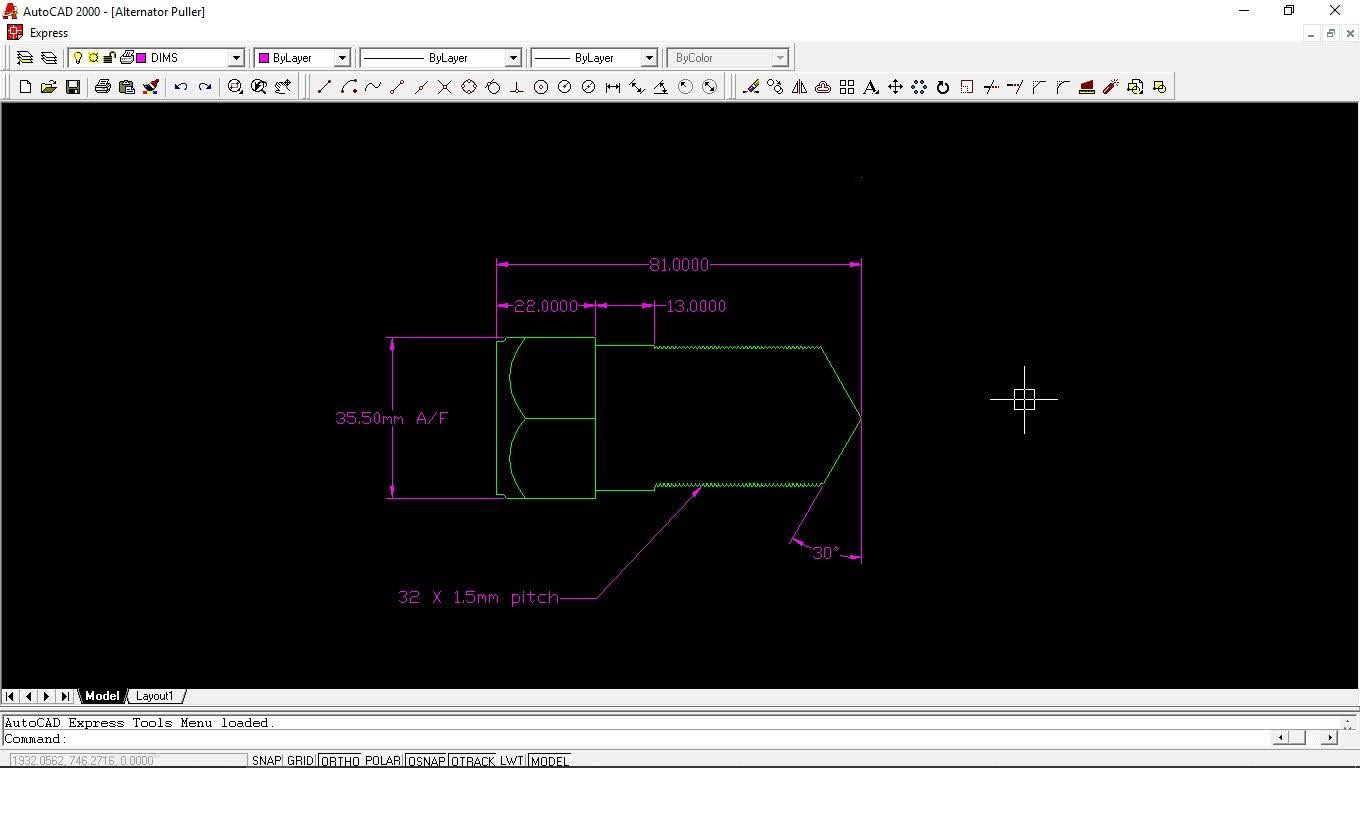This screenshot has width=1360, height=819.
Task: Expand the DIMS layer dropdown
Action: pyautogui.click(x=236, y=58)
